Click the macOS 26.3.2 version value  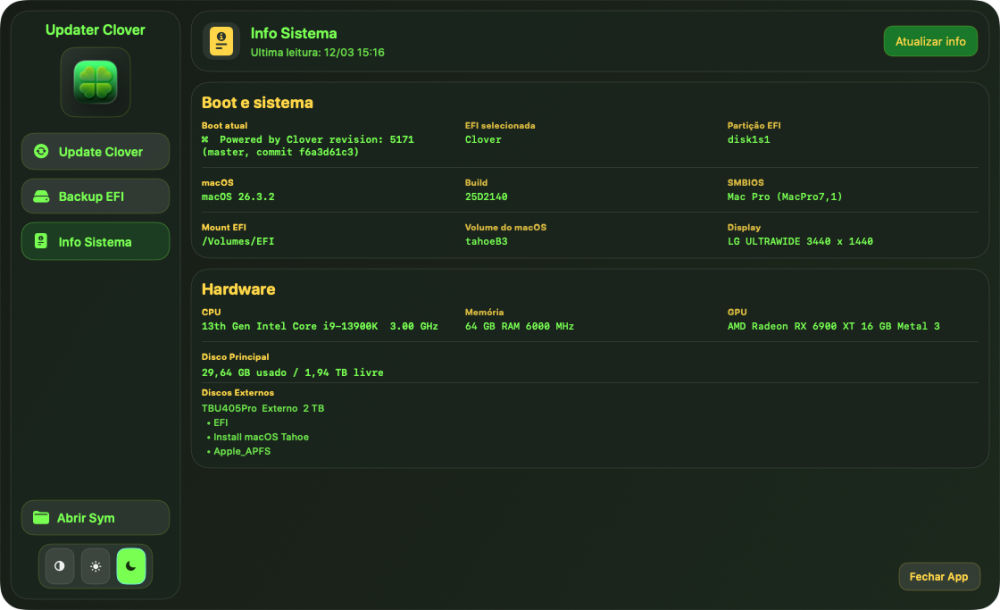pyautogui.click(x=238, y=197)
